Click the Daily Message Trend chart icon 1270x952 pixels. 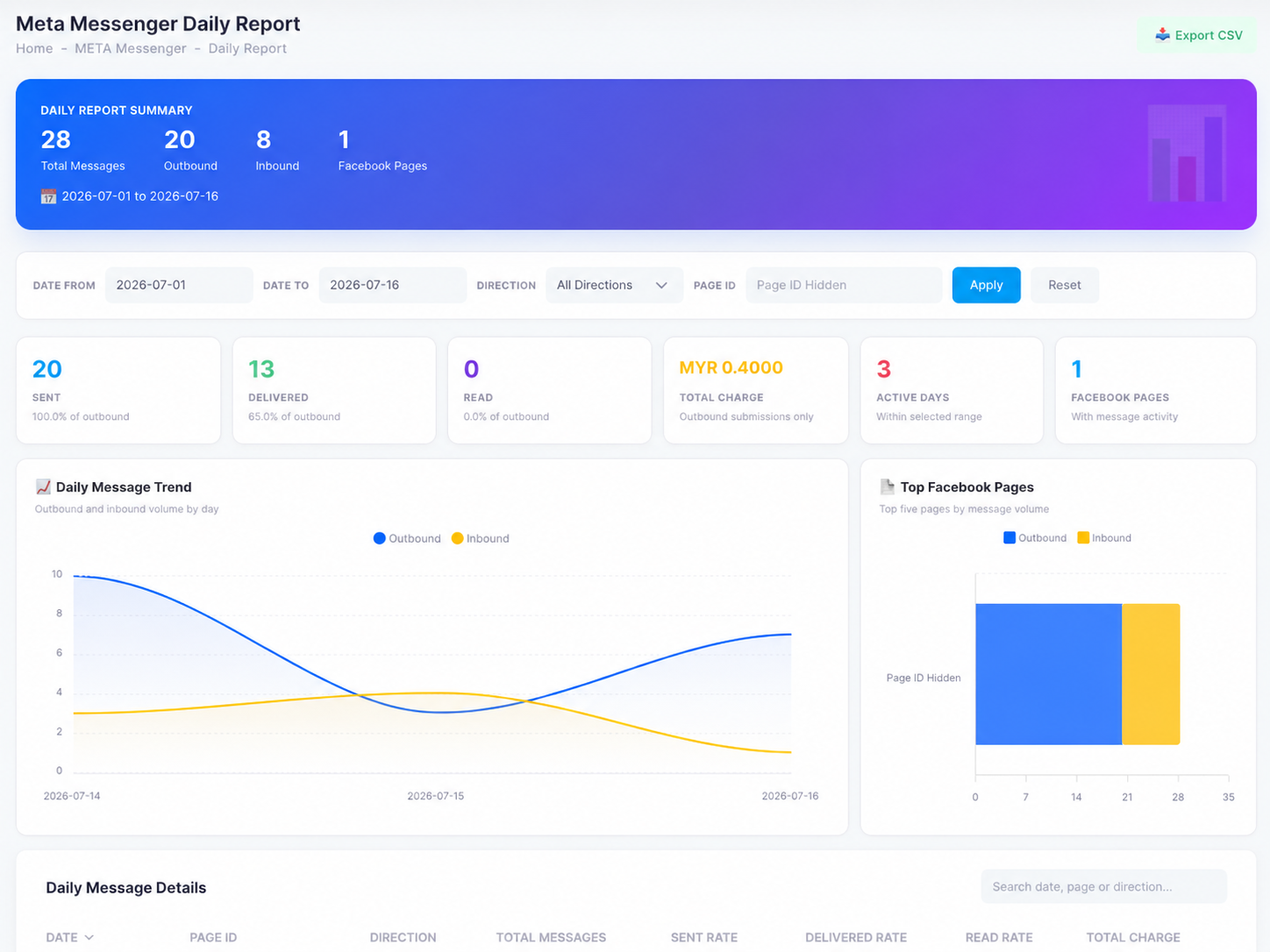point(43,487)
